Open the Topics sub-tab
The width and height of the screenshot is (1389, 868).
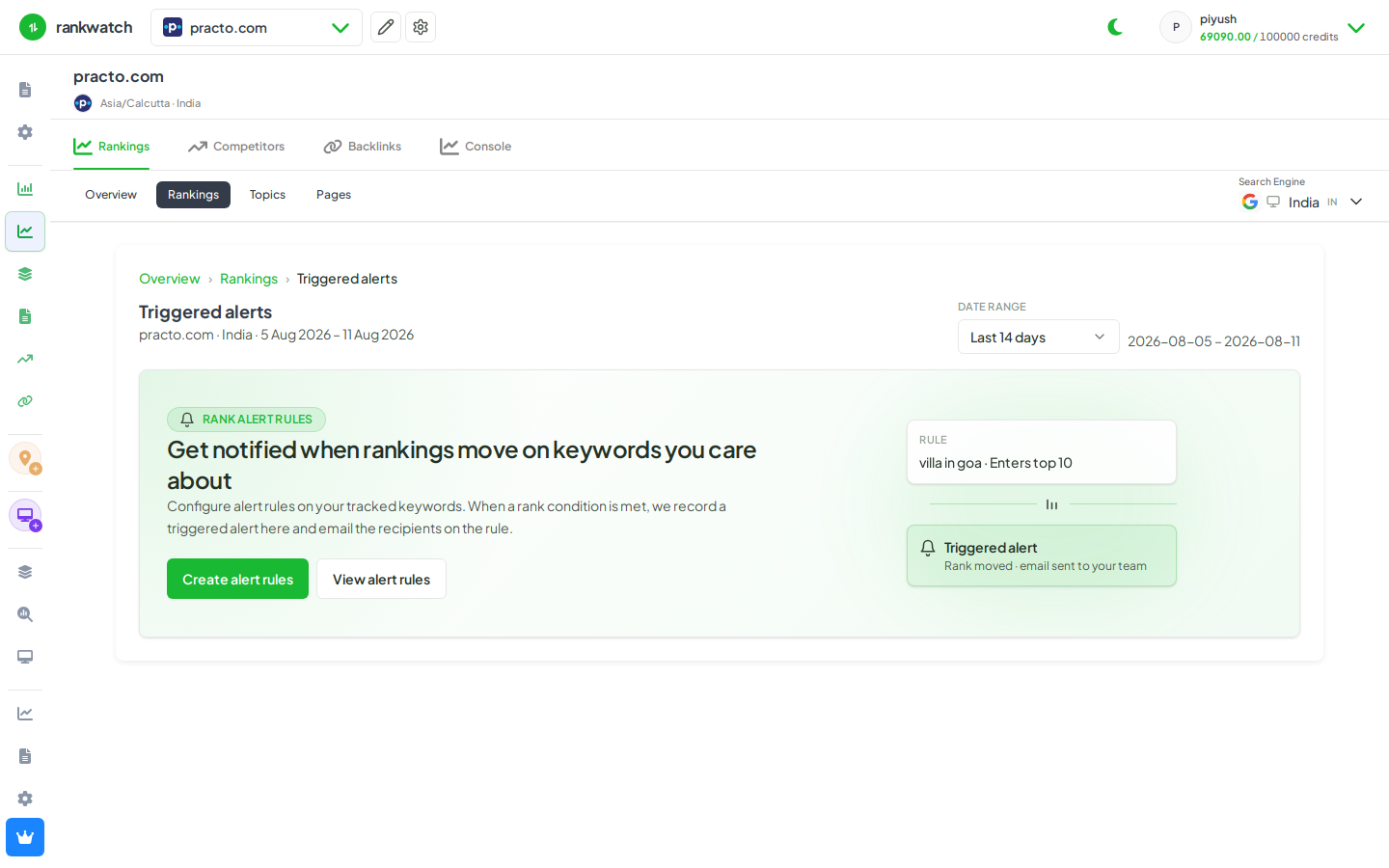tap(267, 195)
